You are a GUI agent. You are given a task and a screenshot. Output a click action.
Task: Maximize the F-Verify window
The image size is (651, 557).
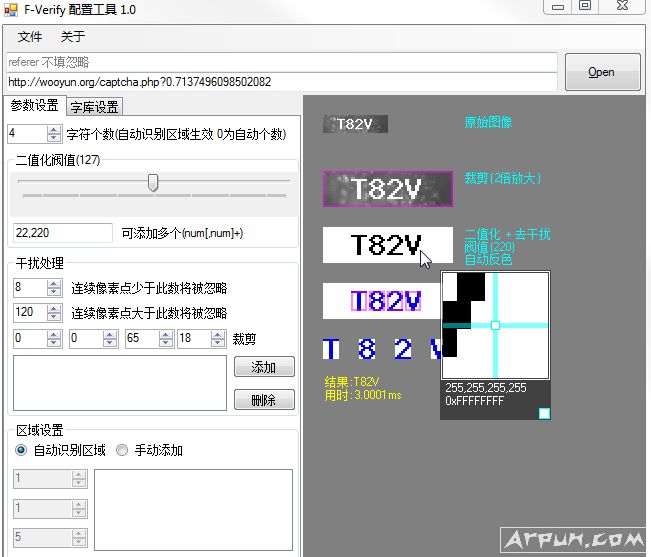coord(585,6)
